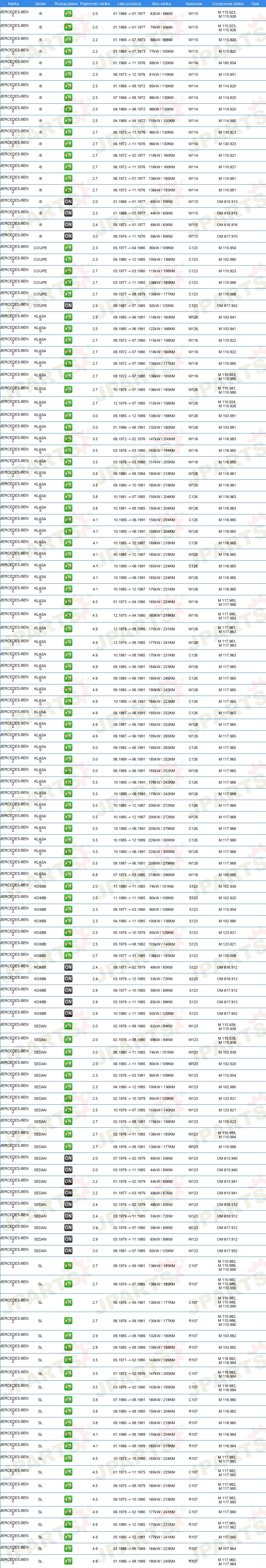Click petrol icon in the M 180.954 row
Image resolution: width=266 pixels, height=1568 pixels.
[x=68, y=63]
